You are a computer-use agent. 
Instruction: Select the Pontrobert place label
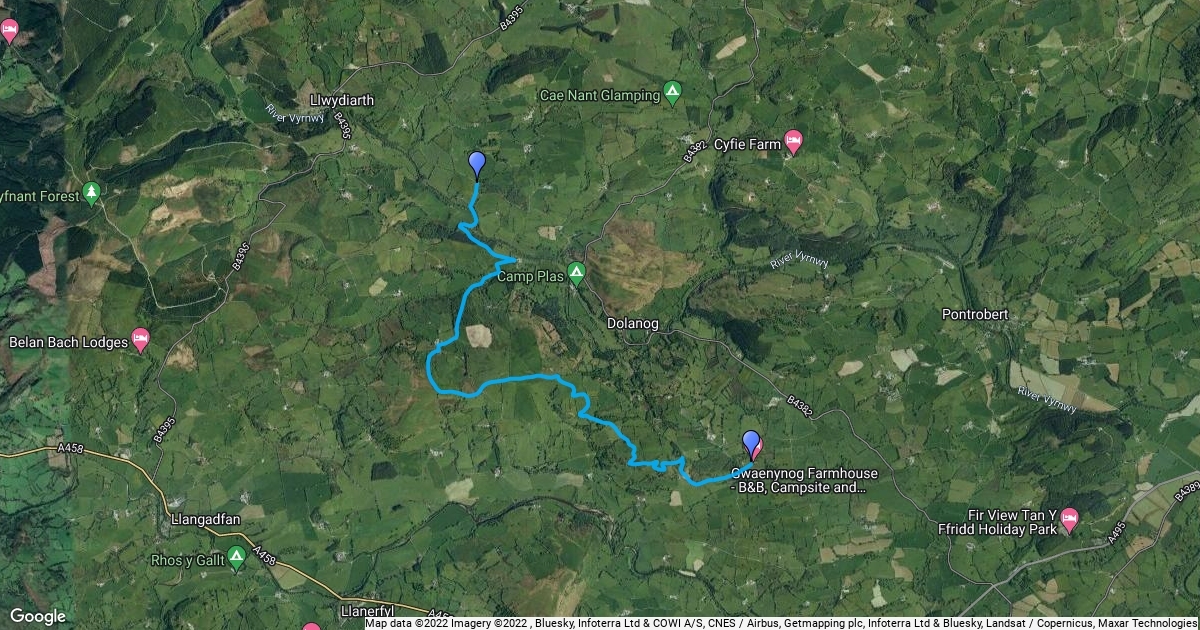pos(974,314)
